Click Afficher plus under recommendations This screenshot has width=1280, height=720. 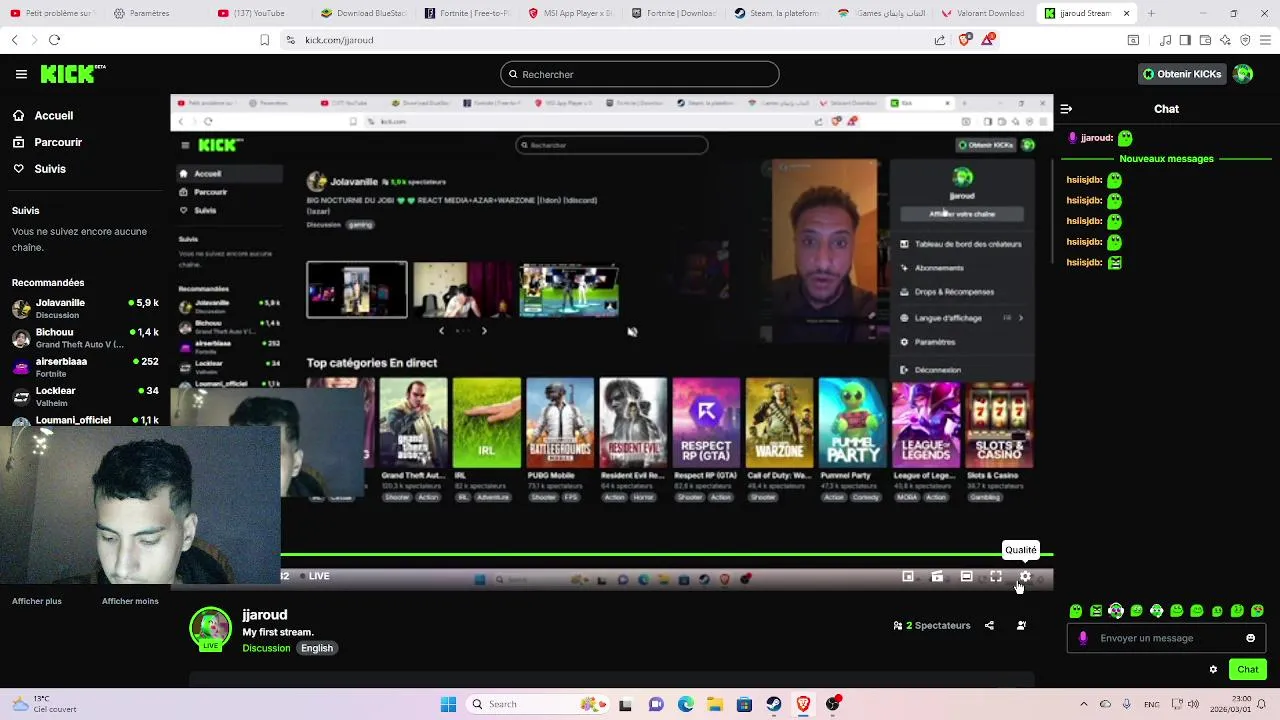37,601
